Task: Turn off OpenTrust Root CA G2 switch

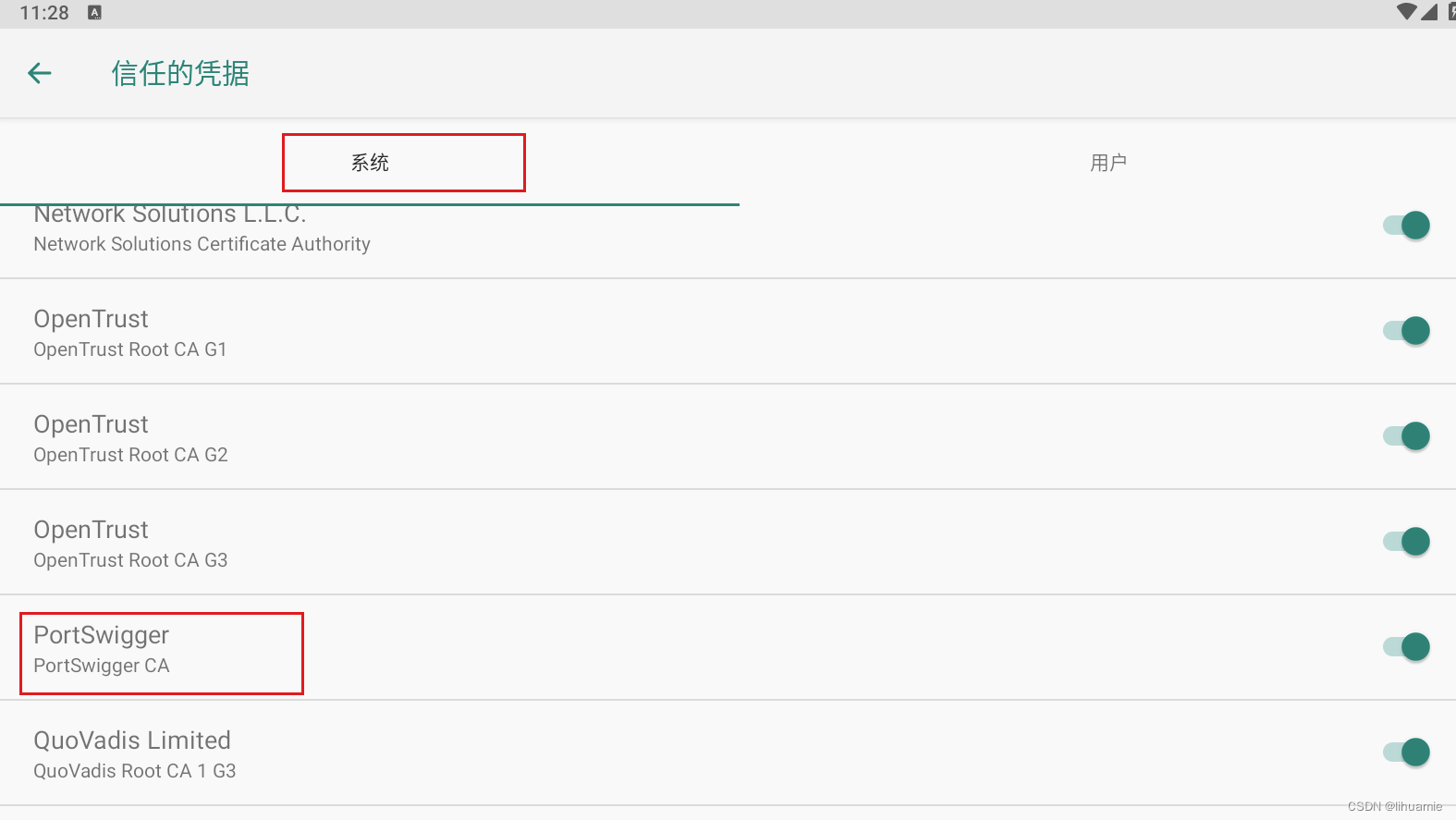Action: [x=1406, y=436]
